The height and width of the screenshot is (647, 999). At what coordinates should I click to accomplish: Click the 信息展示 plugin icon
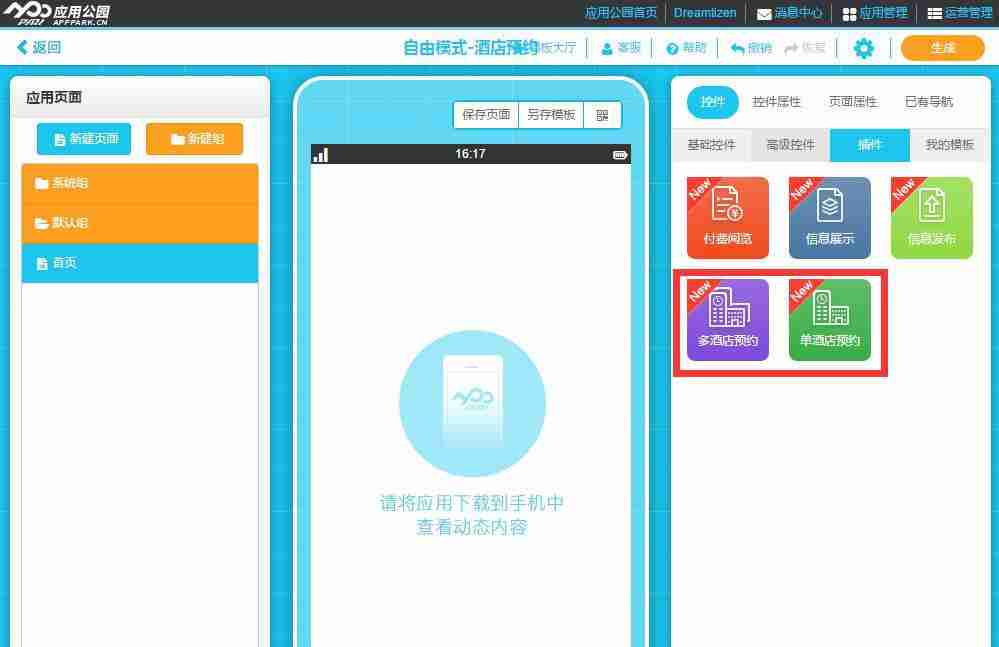[x=829, y=217]
